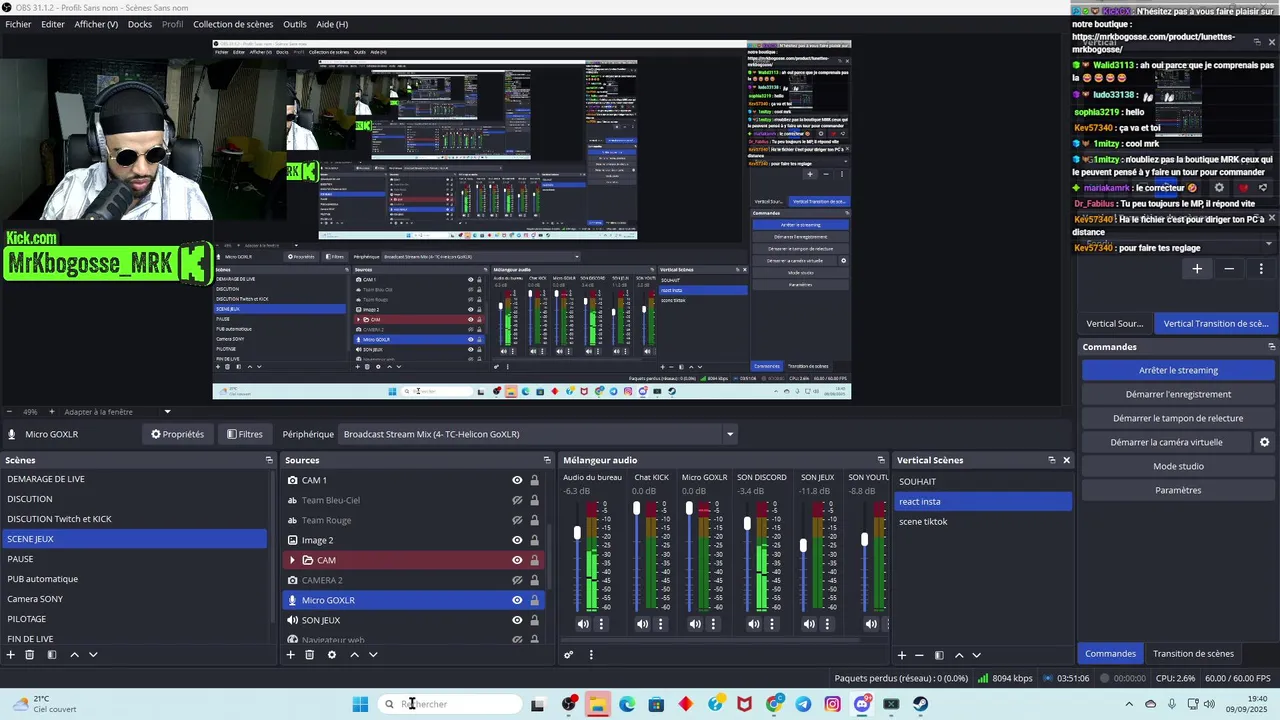This screenshot has height=720, width=1280.
Task: Hide the CAM group source
Action: pyautogui.click(x=517, y=560)
